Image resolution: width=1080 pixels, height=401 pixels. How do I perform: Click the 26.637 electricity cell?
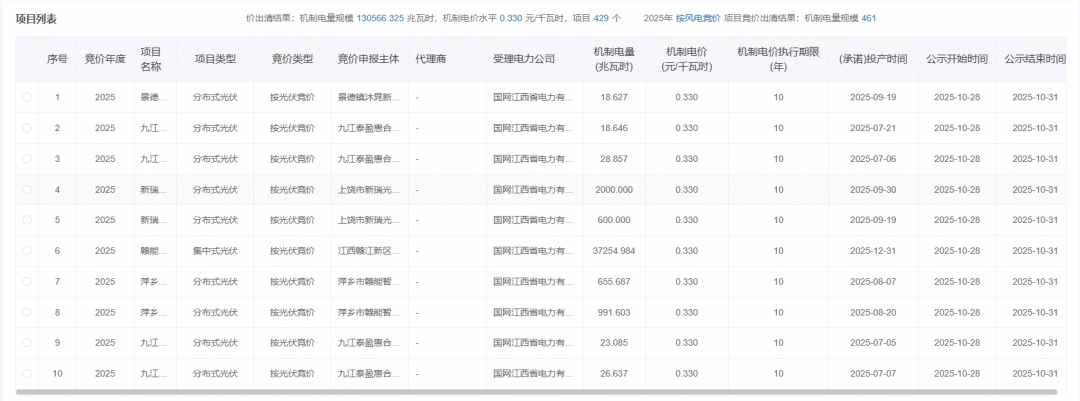pyautogui.click(x=614, y=373)
